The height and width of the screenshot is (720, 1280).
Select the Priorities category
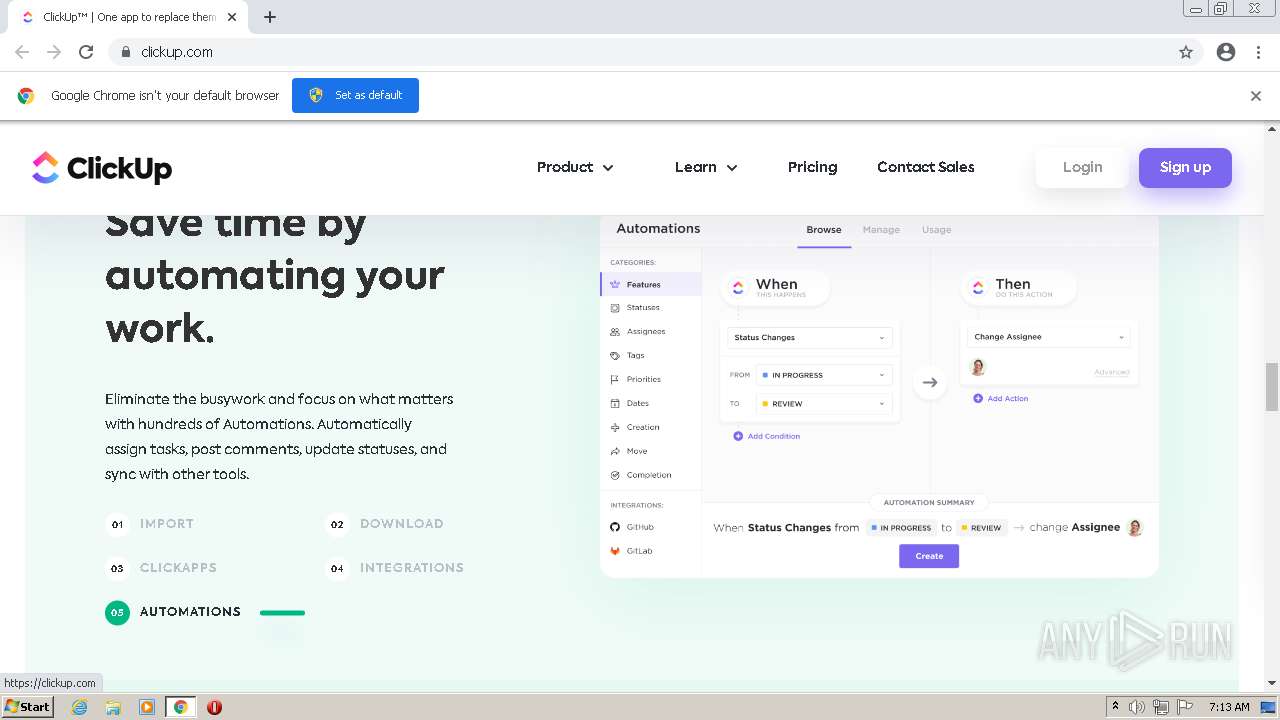coord(636,380)
